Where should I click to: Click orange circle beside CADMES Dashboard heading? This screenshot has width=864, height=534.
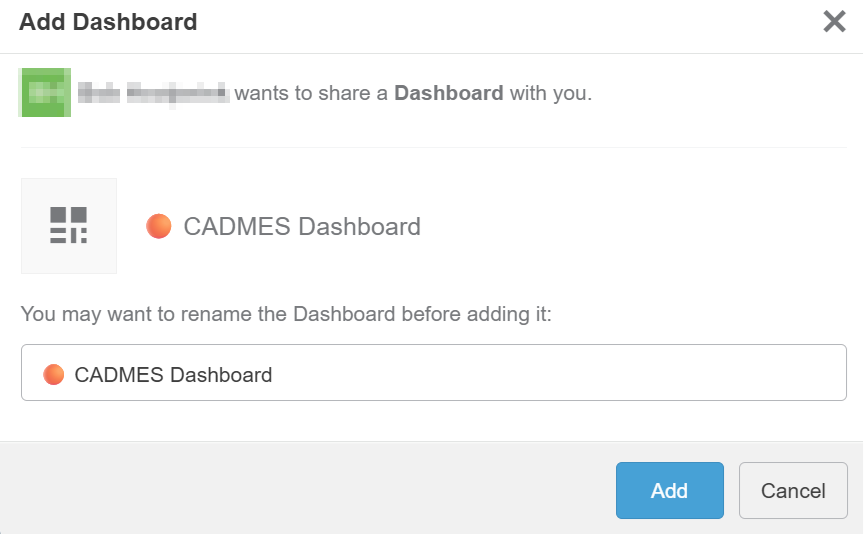[x=159, y=226]
